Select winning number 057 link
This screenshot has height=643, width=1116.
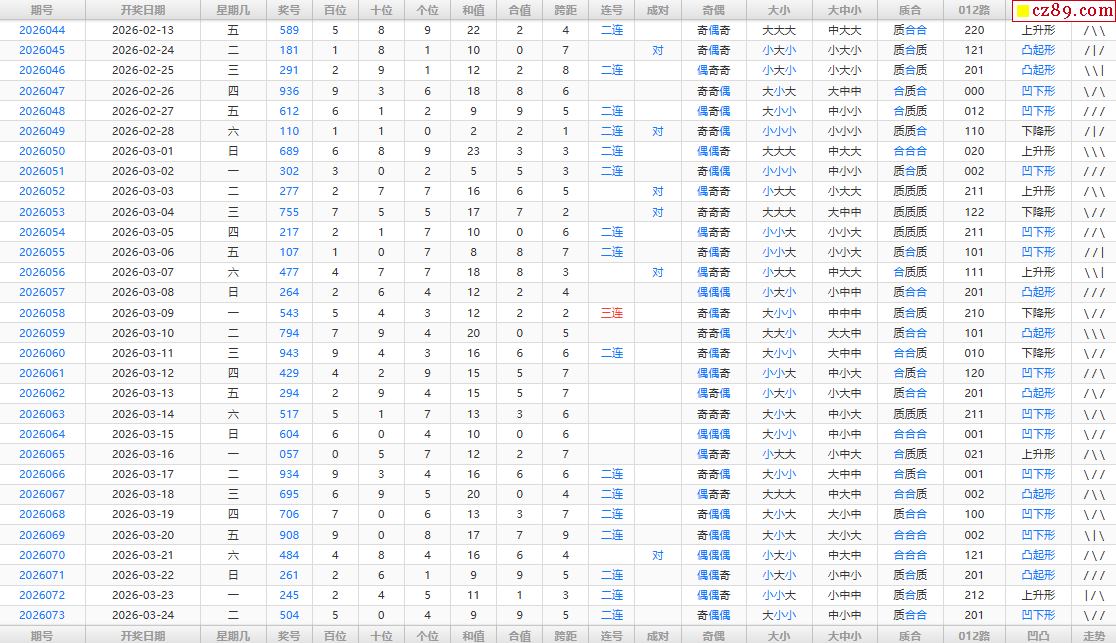(x=289, y=454)
